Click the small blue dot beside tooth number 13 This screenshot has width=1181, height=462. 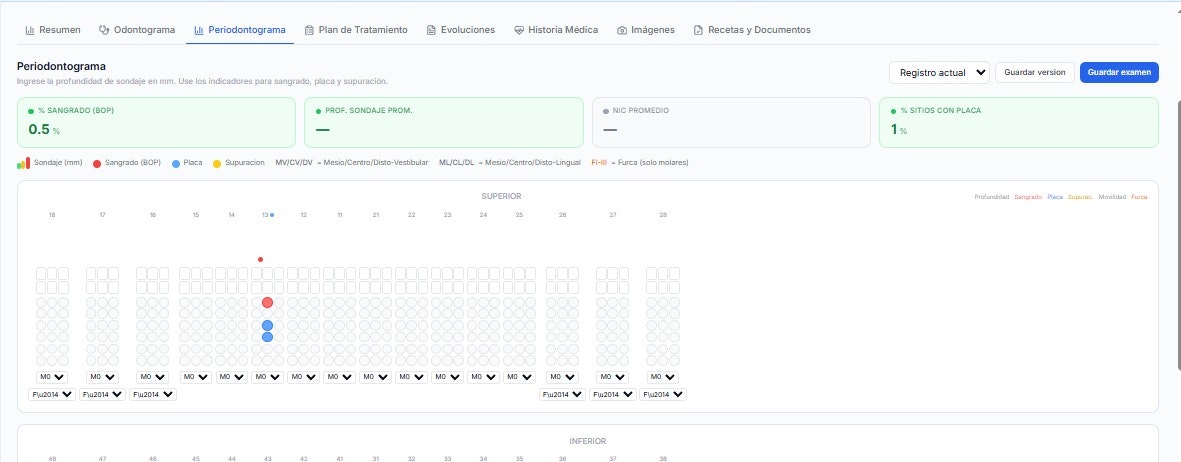272,216
